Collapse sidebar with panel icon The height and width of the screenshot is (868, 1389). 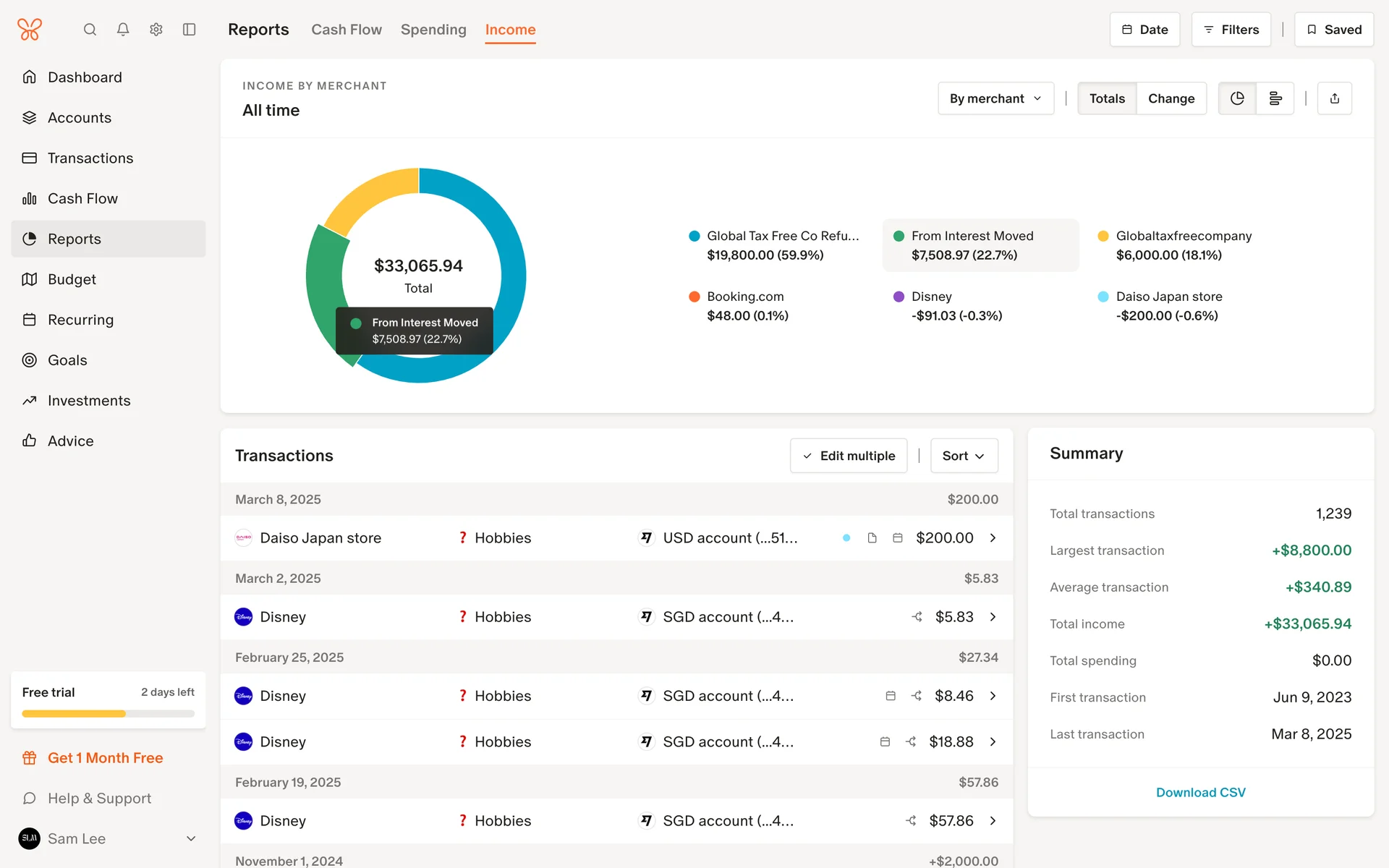click(x=190, y=30)
